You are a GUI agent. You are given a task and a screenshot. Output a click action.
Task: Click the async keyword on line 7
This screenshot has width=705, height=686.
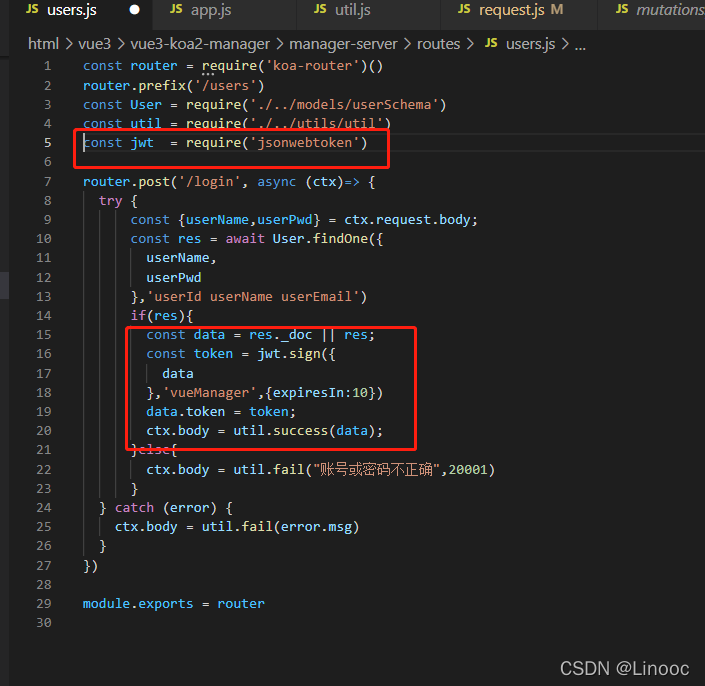click(x=277, y=182)
